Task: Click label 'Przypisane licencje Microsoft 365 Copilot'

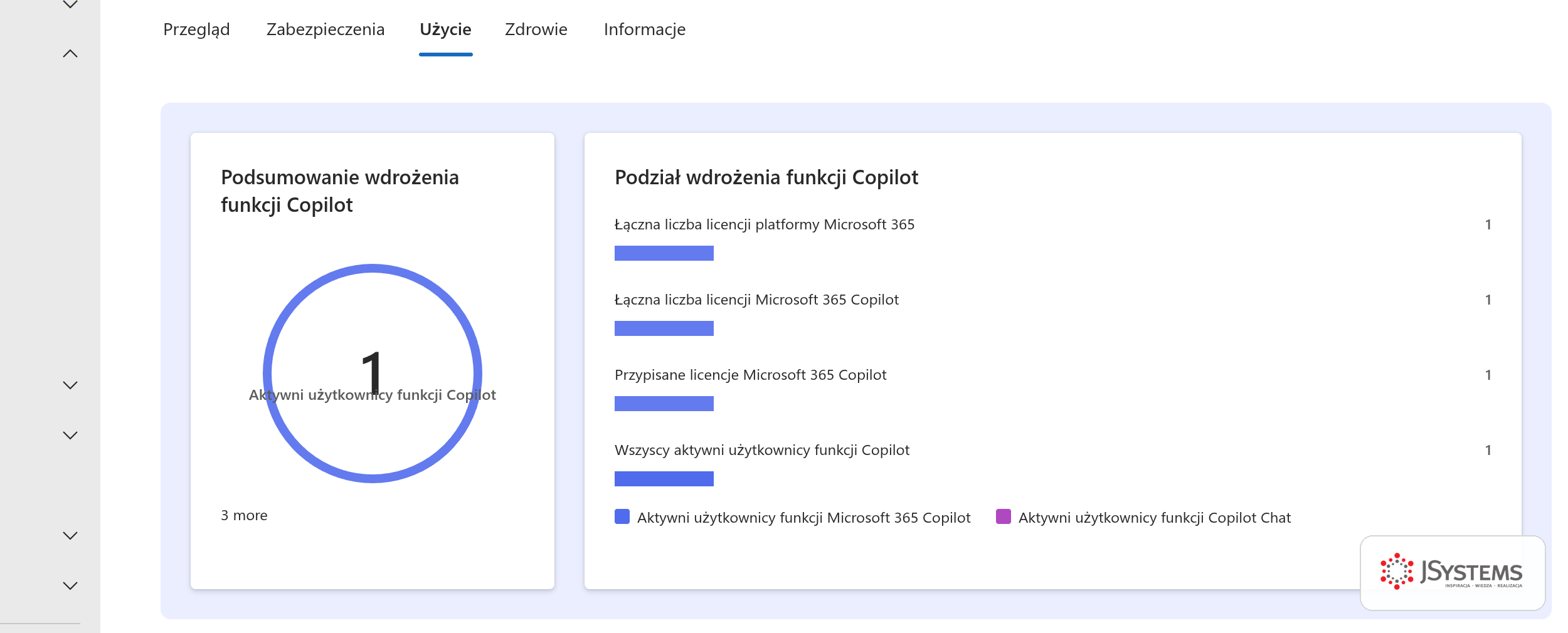Action: pos(751,375)
